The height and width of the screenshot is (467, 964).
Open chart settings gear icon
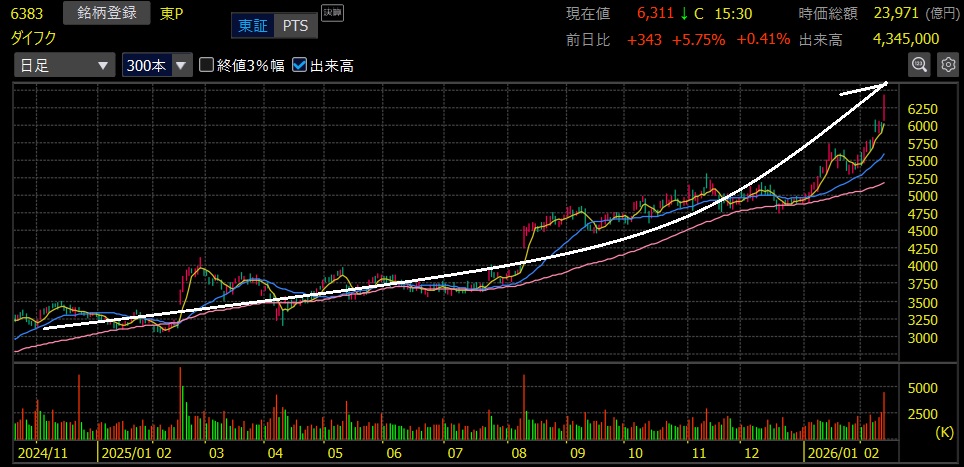pos(948,65)
